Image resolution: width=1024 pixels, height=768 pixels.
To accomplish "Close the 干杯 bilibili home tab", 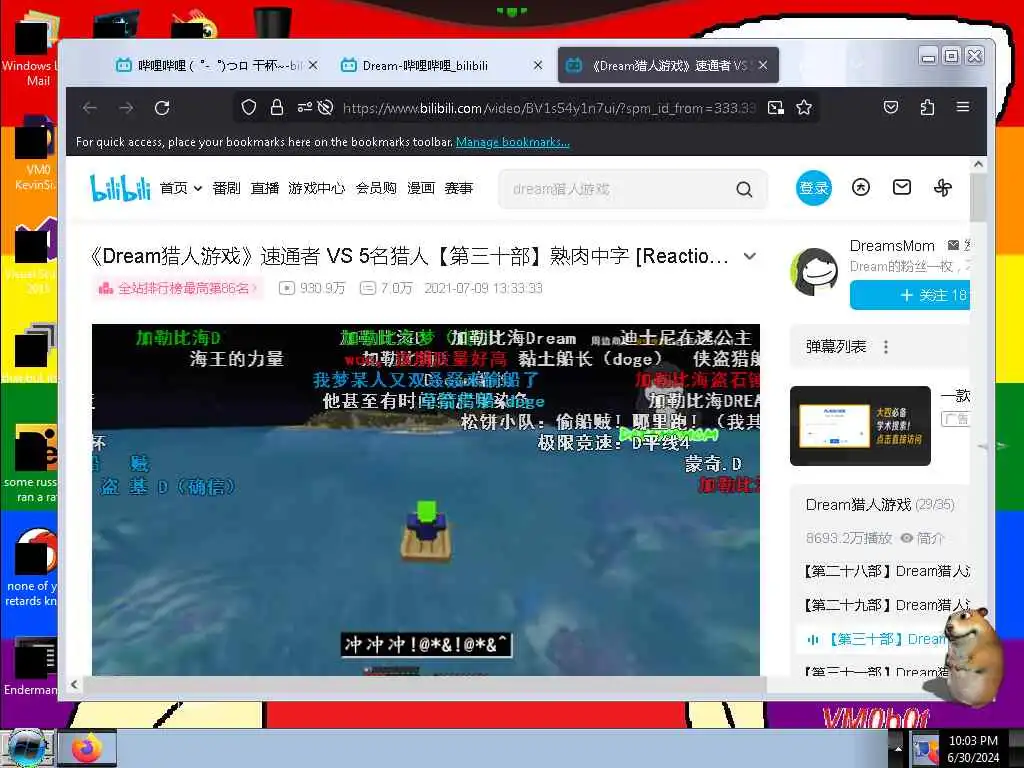I will [x=313, y=65].
